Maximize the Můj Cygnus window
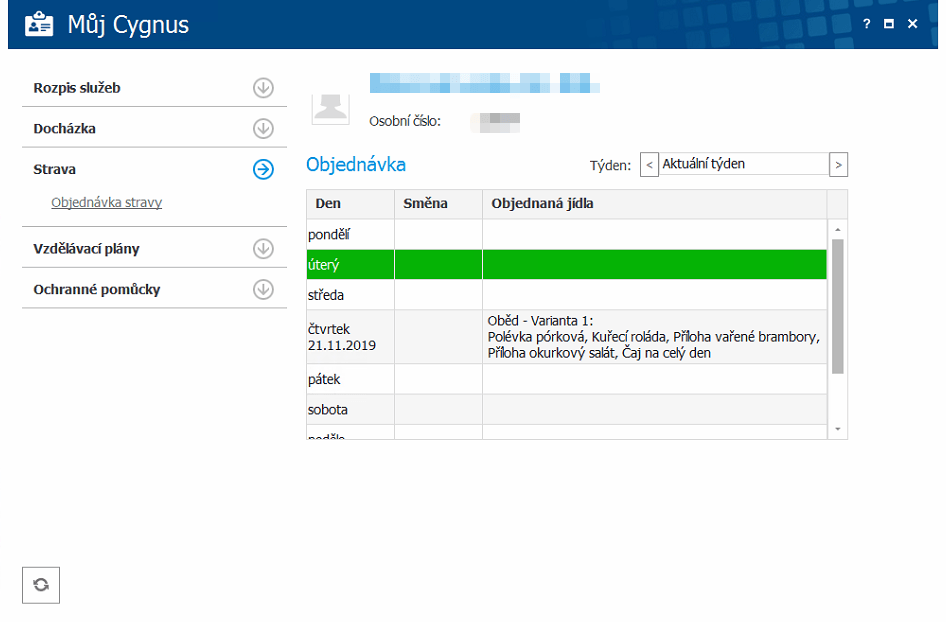Screen dimensions: 947x623 (x=889, y=24)
